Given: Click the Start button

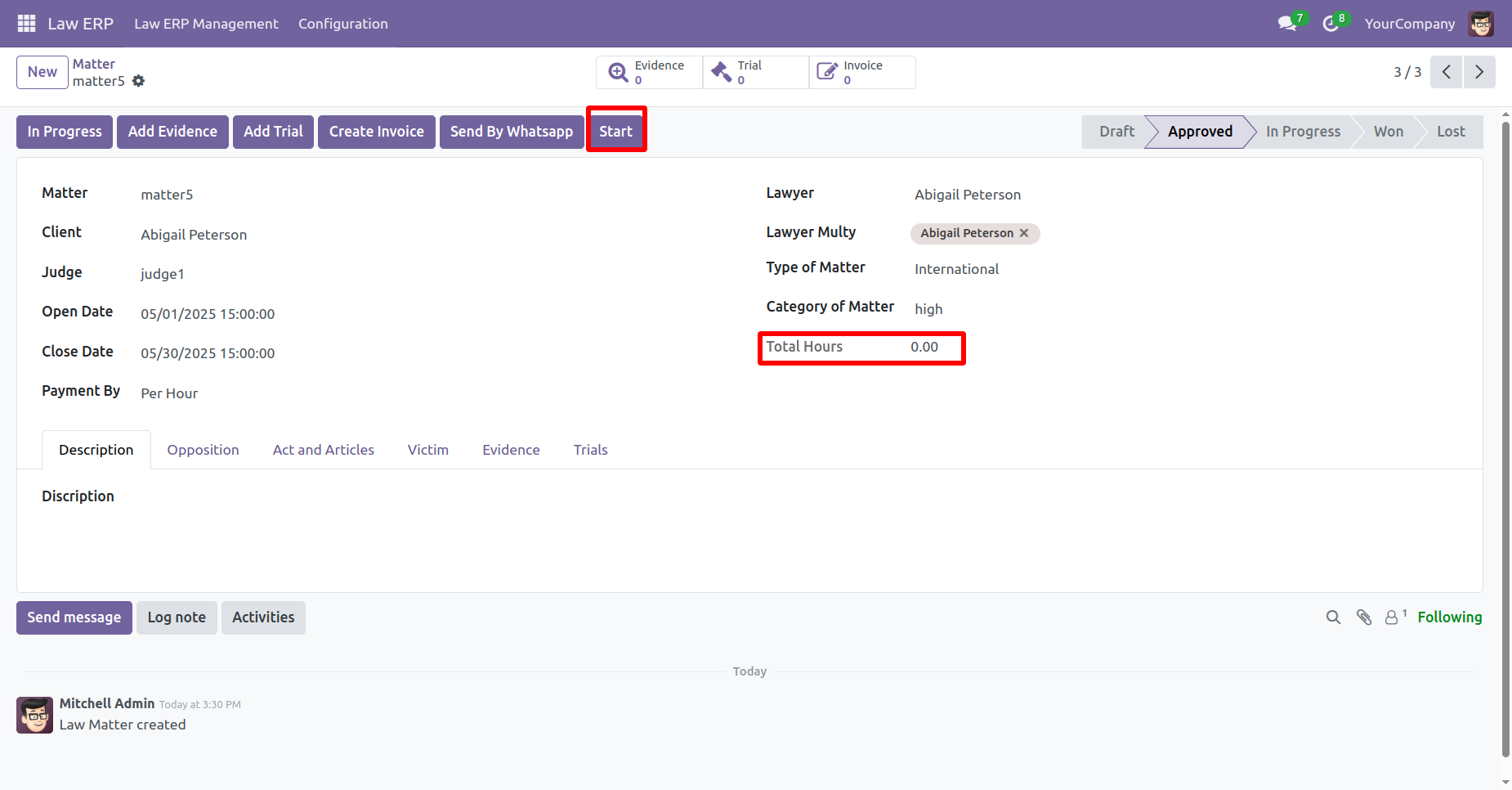Looking at the screenshot, I should (615, 132).
